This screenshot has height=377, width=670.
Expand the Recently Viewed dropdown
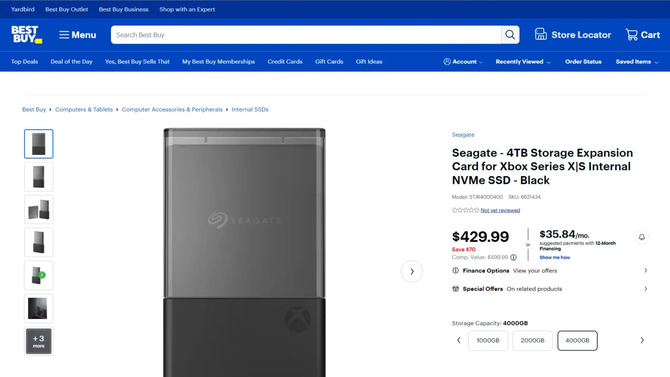[523, 62]
